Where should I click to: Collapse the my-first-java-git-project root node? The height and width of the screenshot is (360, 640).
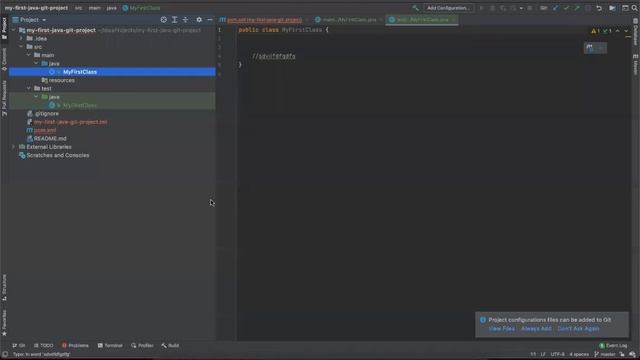[x=13, y=30]
